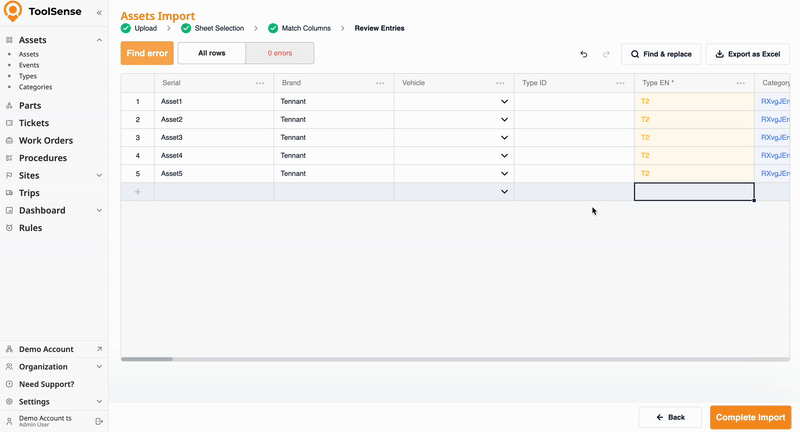
Task: Log out using the exit icon
Action: (x=99, y=421)
